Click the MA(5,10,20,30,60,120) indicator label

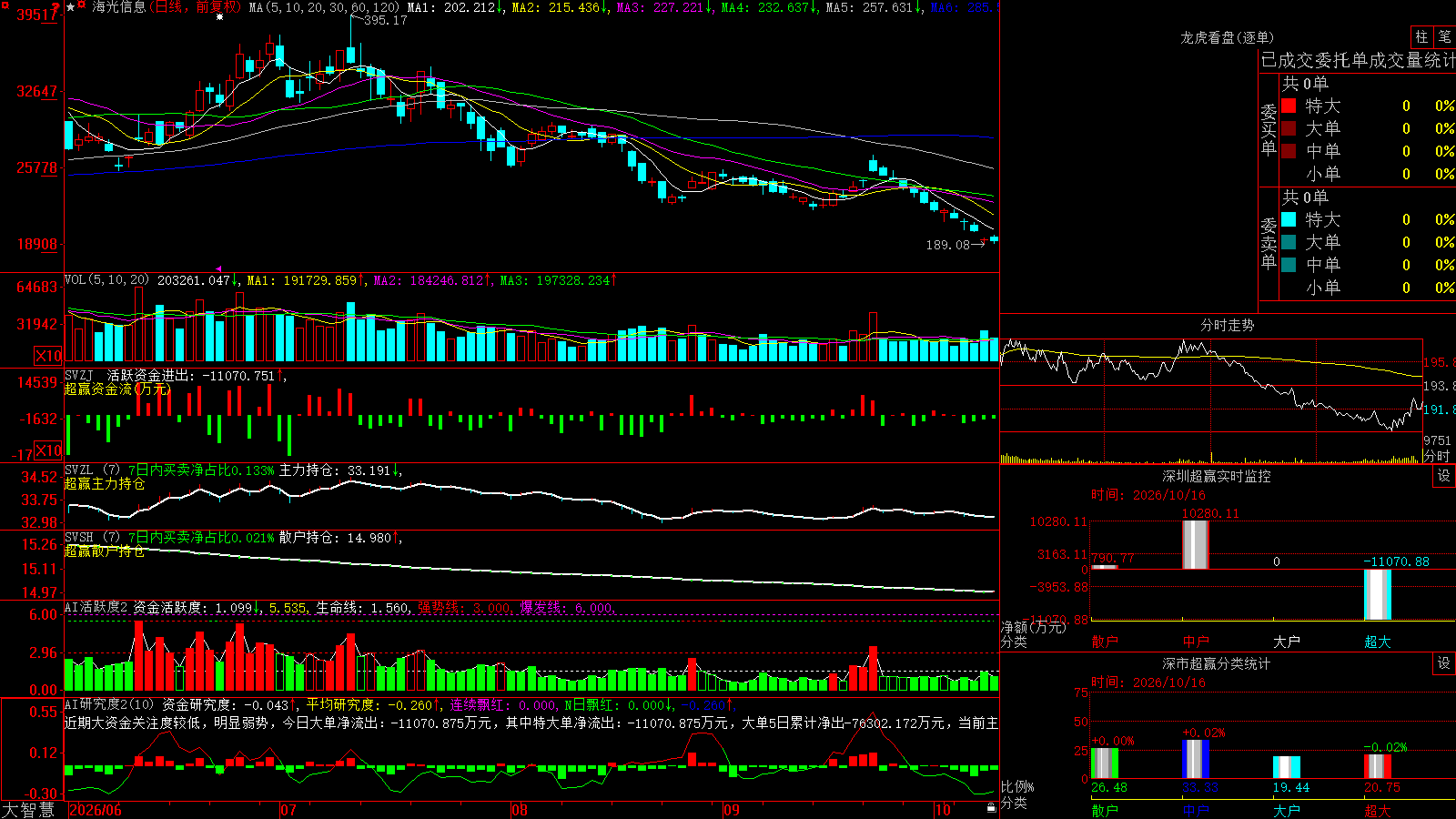click(324, 7)
